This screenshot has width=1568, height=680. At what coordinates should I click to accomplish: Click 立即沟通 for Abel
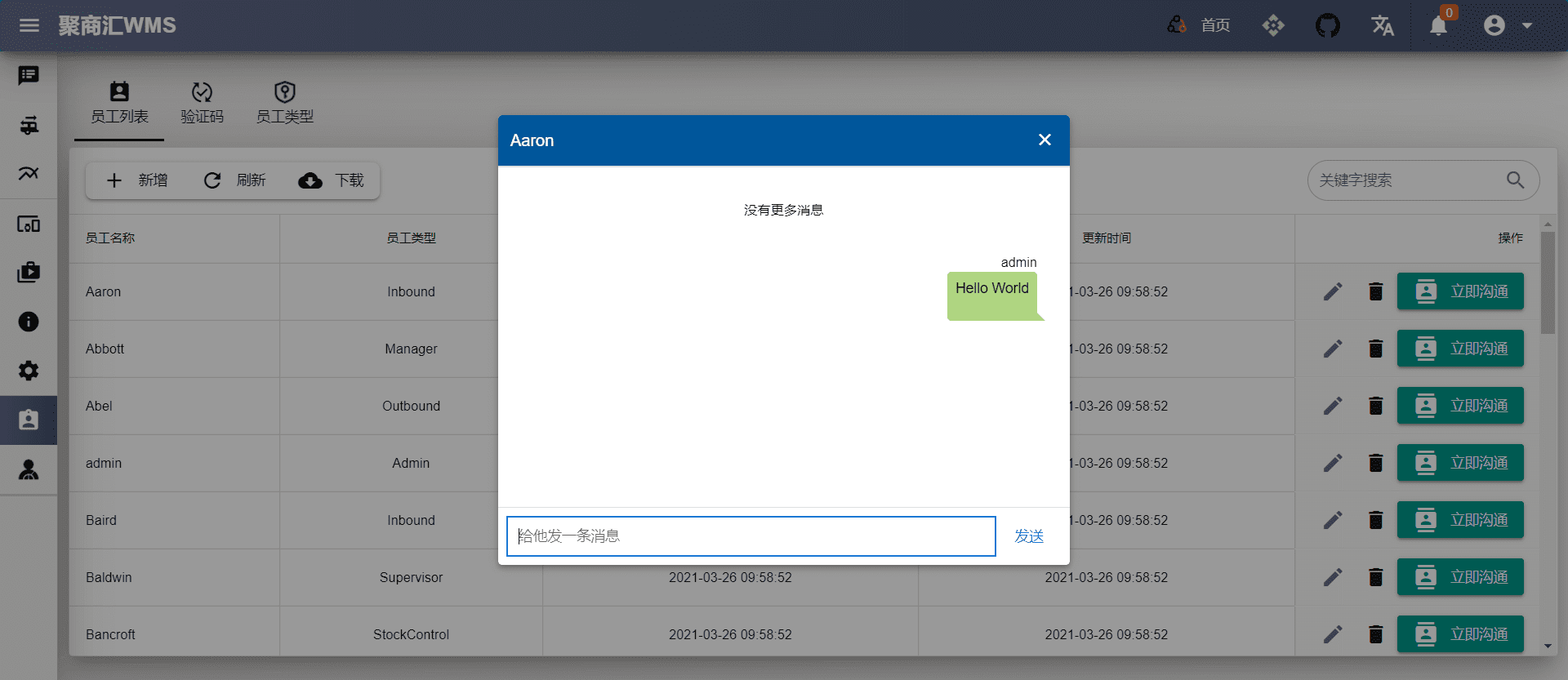tap(1460, 406)
